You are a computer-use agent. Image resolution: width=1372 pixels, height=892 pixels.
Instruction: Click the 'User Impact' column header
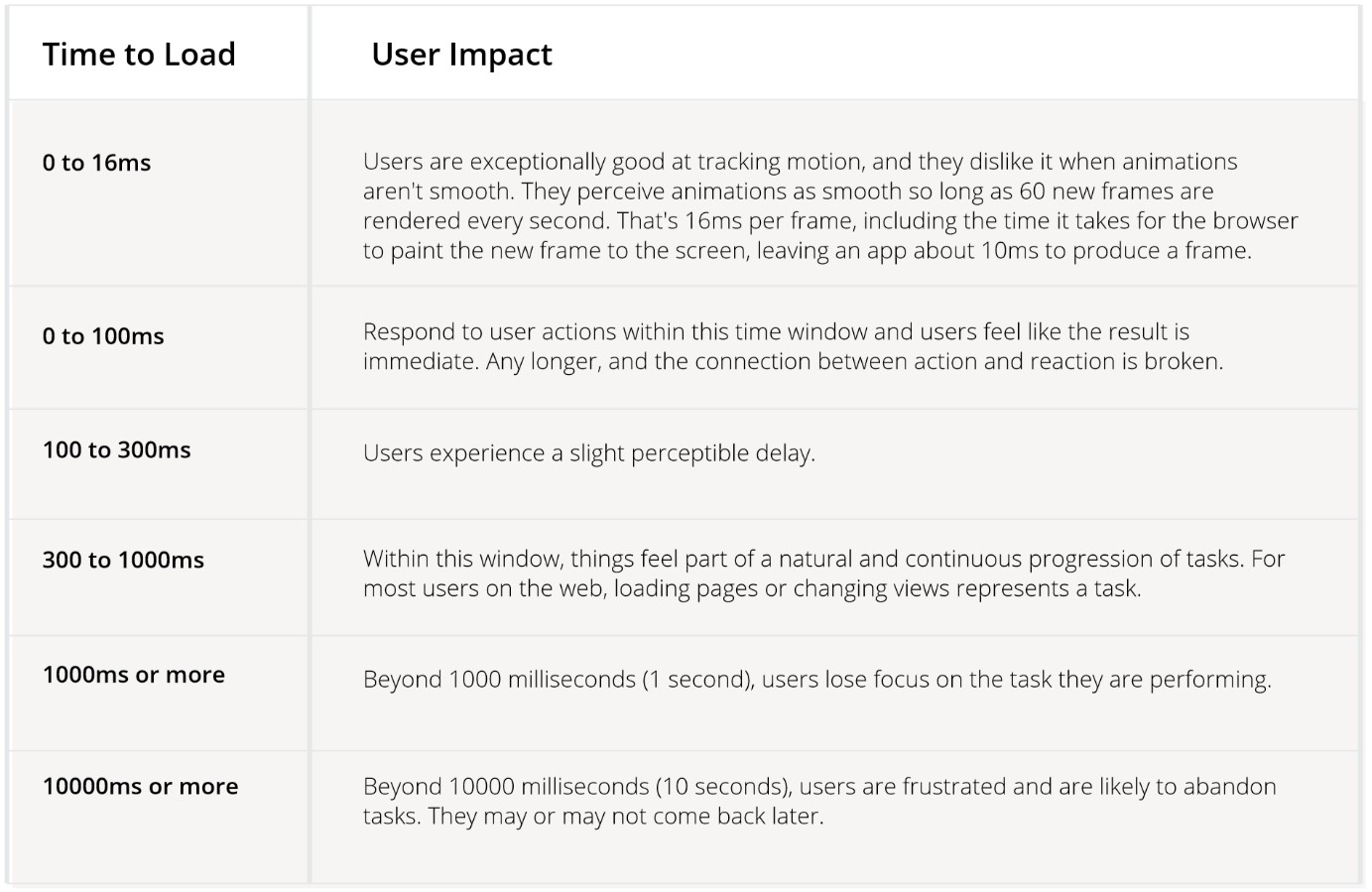[461, 55]
